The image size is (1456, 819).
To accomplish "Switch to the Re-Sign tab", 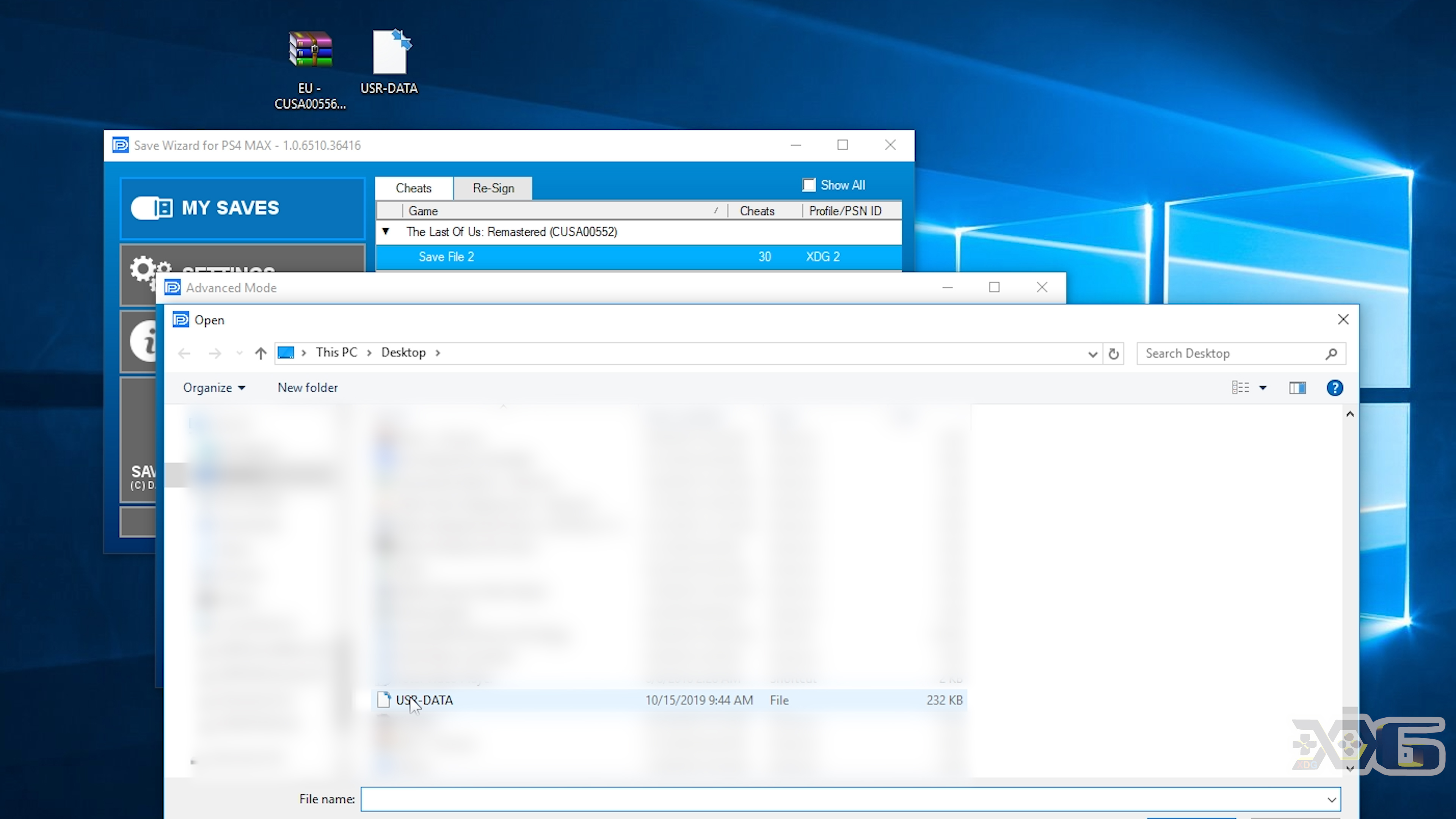I will point(493,188).
